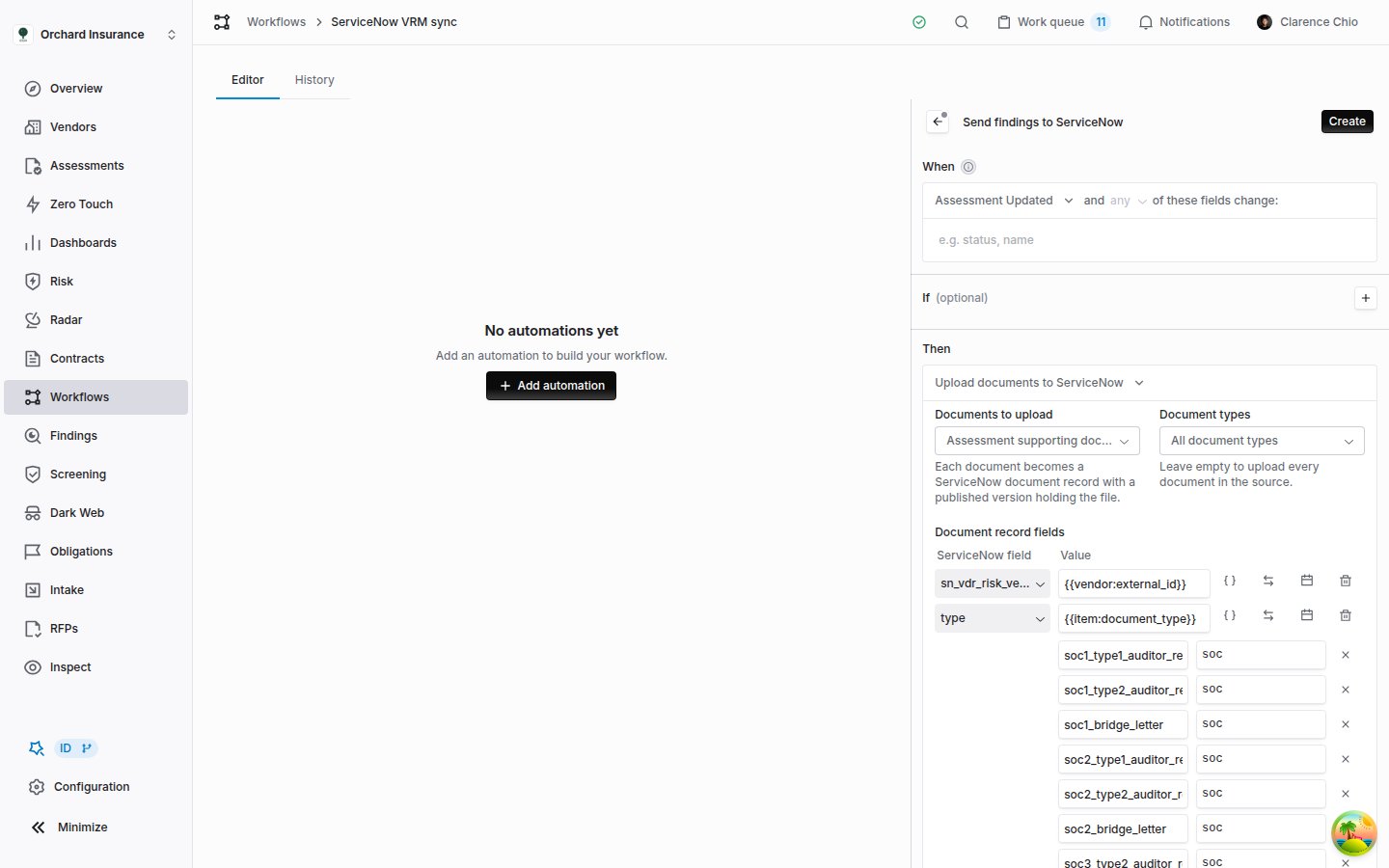This screenshot has height=868, width=1389.
Task: Open the Risk shield item
Action: pyautogui.click(x=95, y=282)
